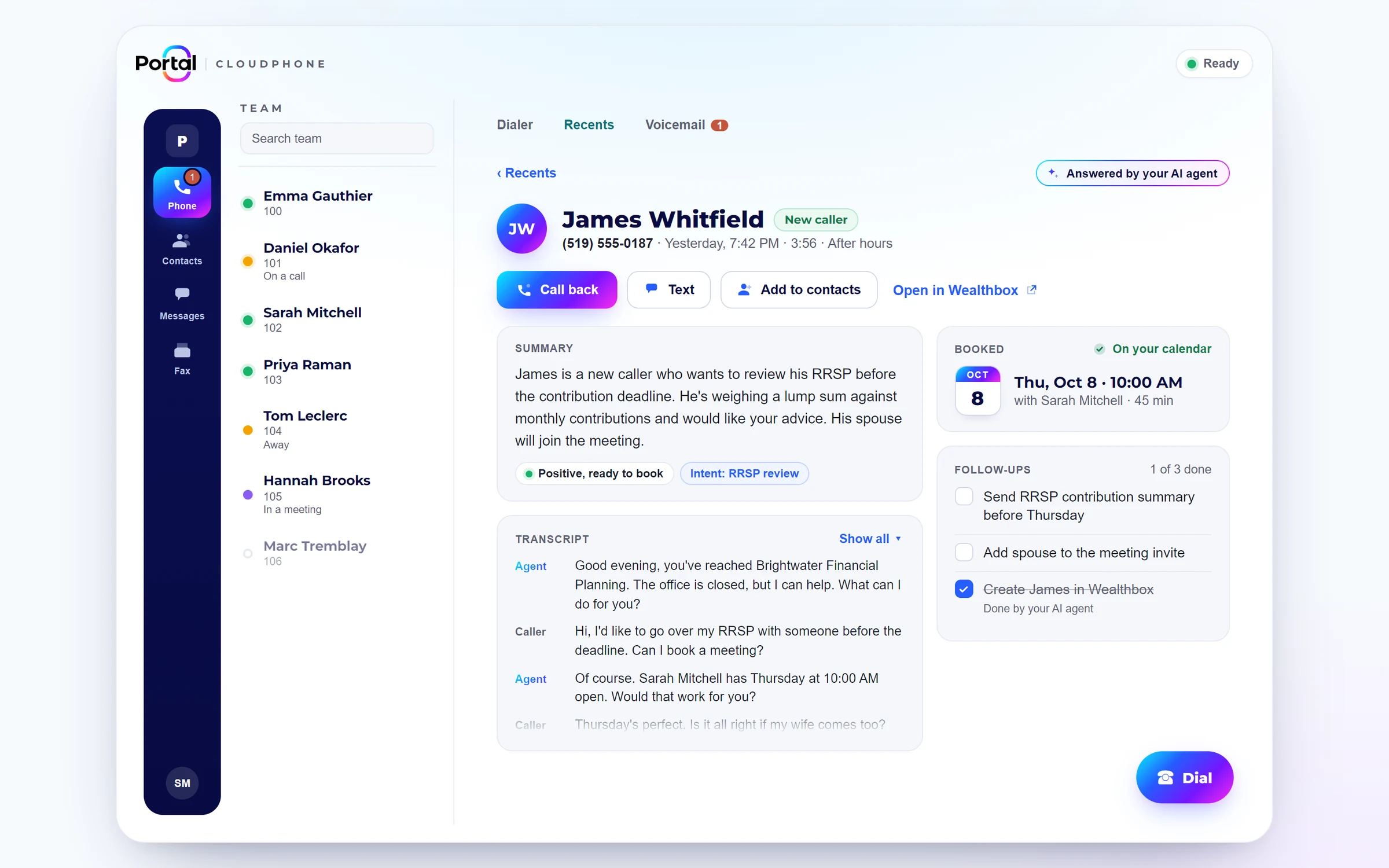
Task: Uncheck Create James in Wealthbox
Action: pyautogui.click(x=964, y=589)
